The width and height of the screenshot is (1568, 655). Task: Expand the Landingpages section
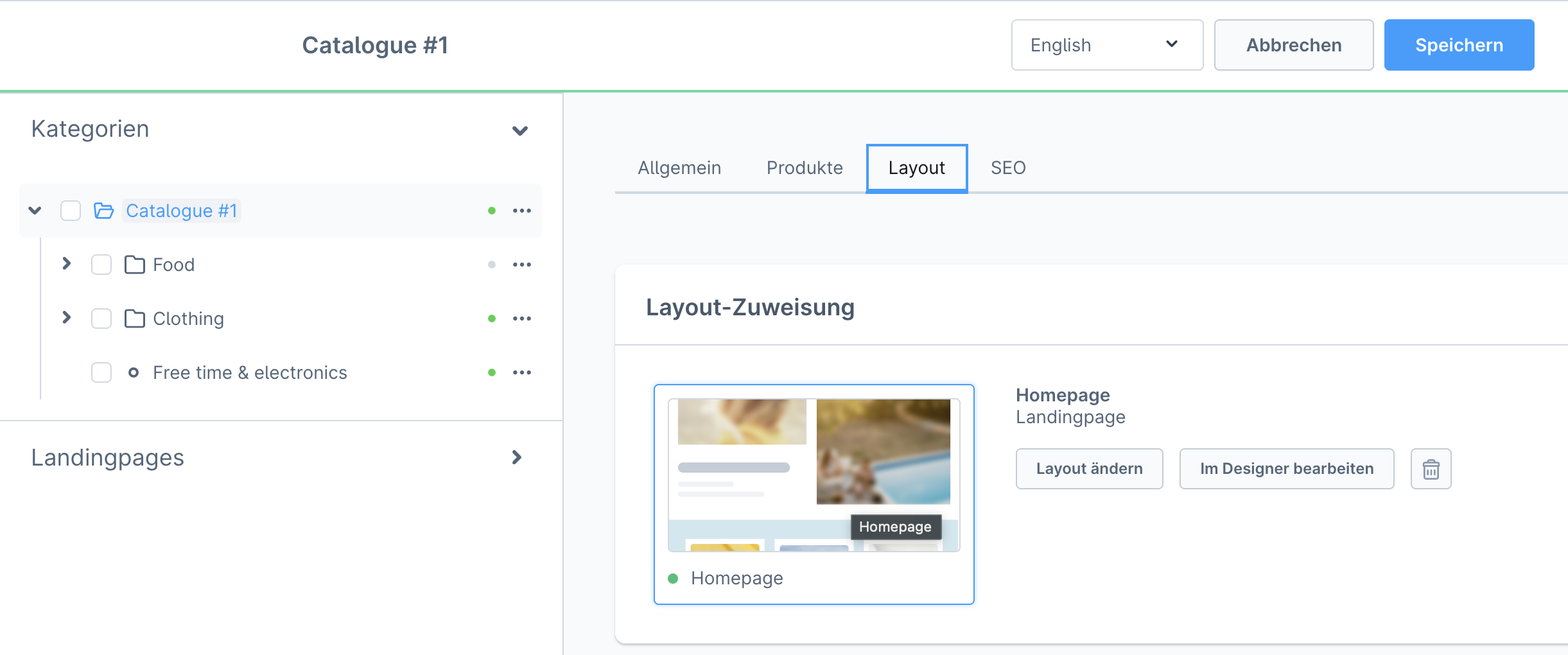click(x=517, y=457)
